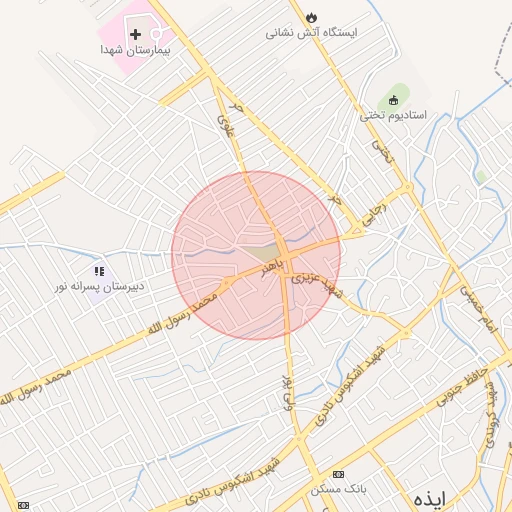Click the bank icon at the bottom-left corner of the map
The height and width of the screenshot is (512, 512).
[23, 505]
